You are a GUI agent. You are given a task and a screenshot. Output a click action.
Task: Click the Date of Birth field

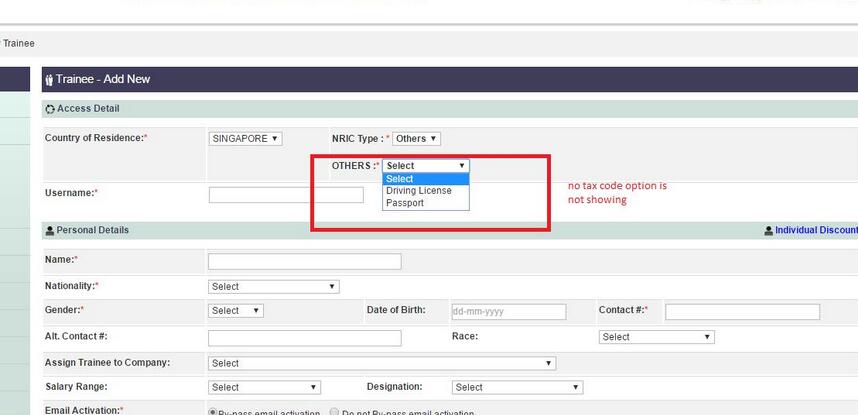pyautogui.click(x=508, y=312)
